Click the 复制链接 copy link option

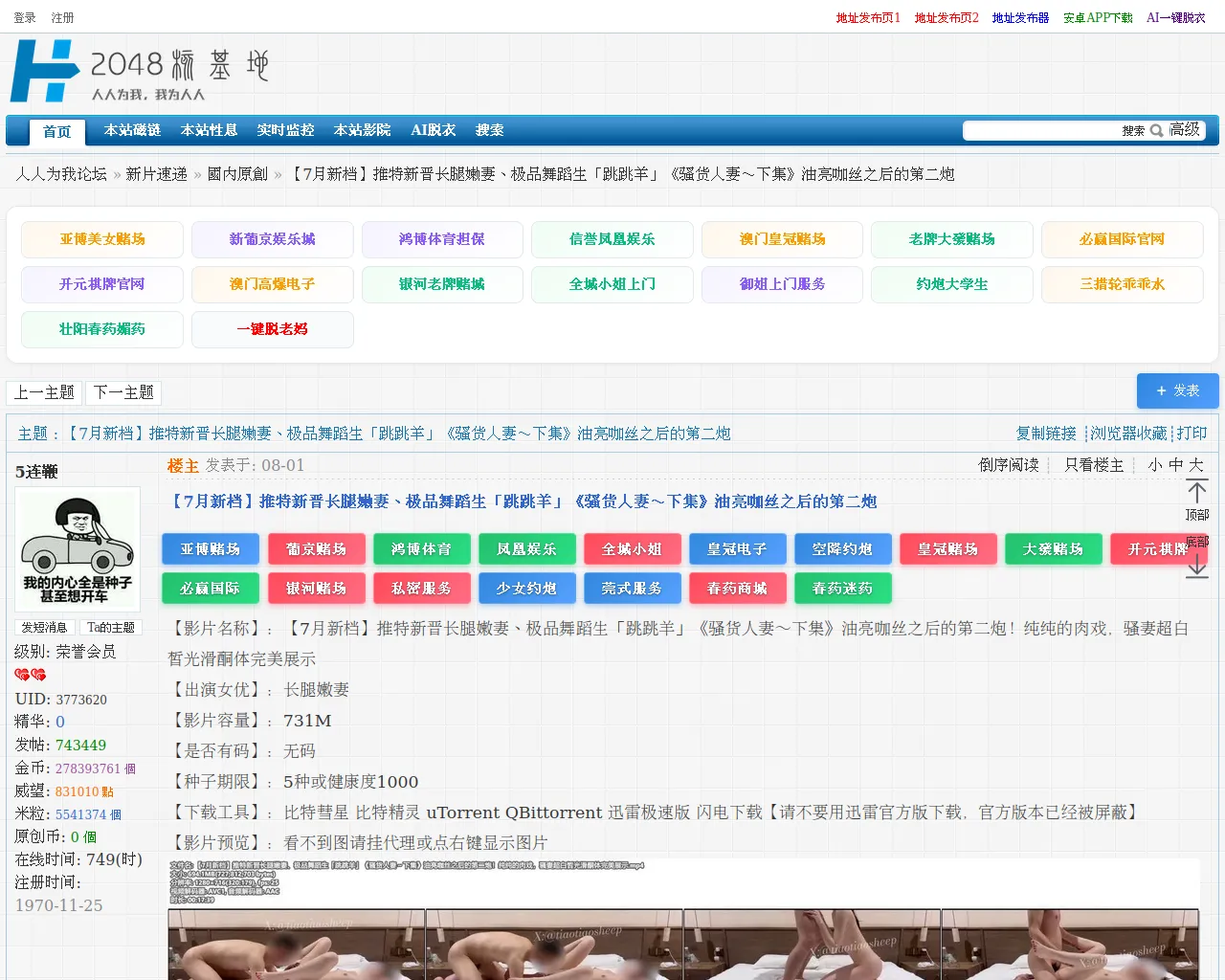tap(1046, 434)
